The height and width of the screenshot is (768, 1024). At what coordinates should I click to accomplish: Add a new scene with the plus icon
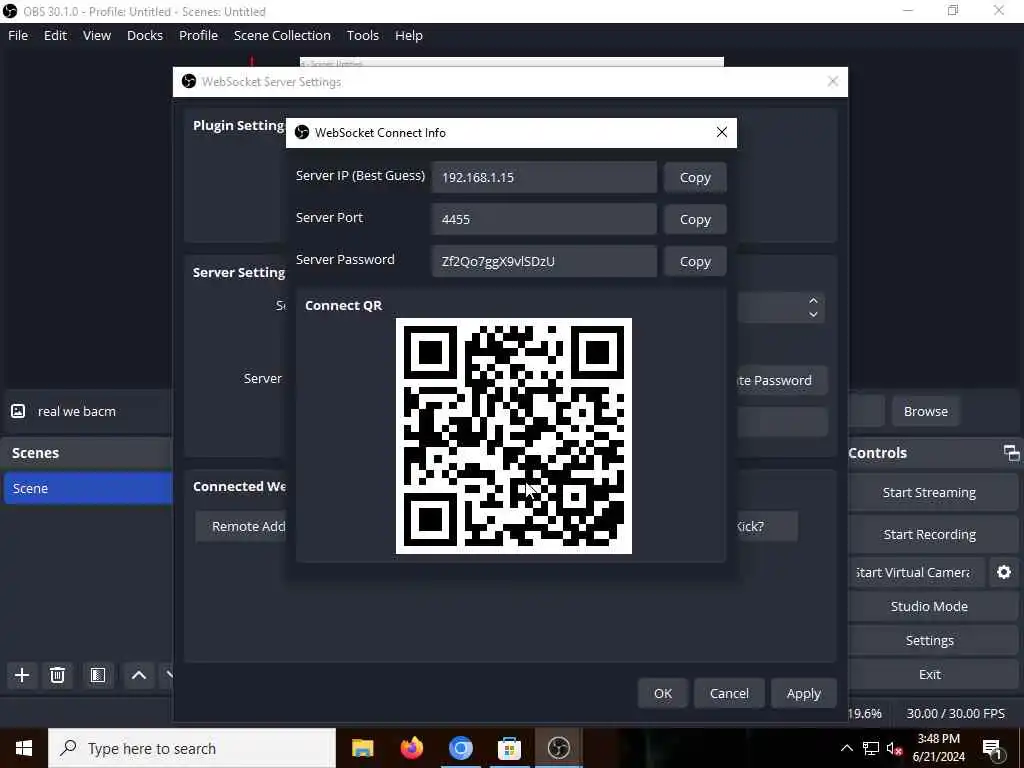pyautogui.click(x=22, y=675)
